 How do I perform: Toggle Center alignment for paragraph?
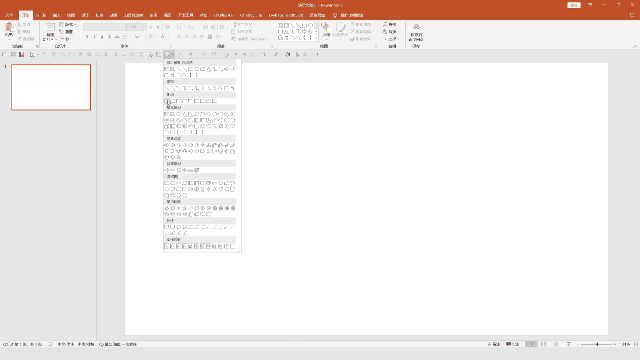click(187, 37)
